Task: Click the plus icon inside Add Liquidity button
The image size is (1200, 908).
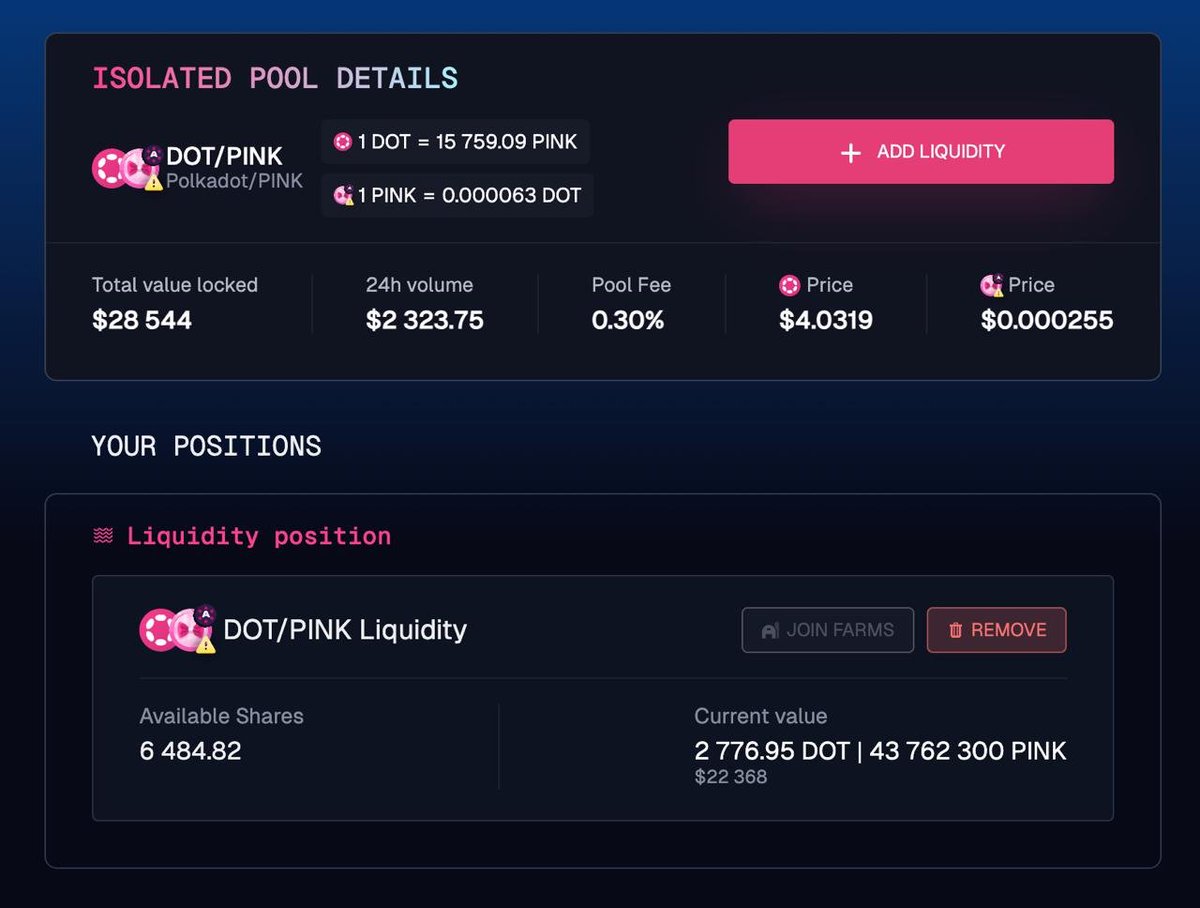Action: (849, 152)
